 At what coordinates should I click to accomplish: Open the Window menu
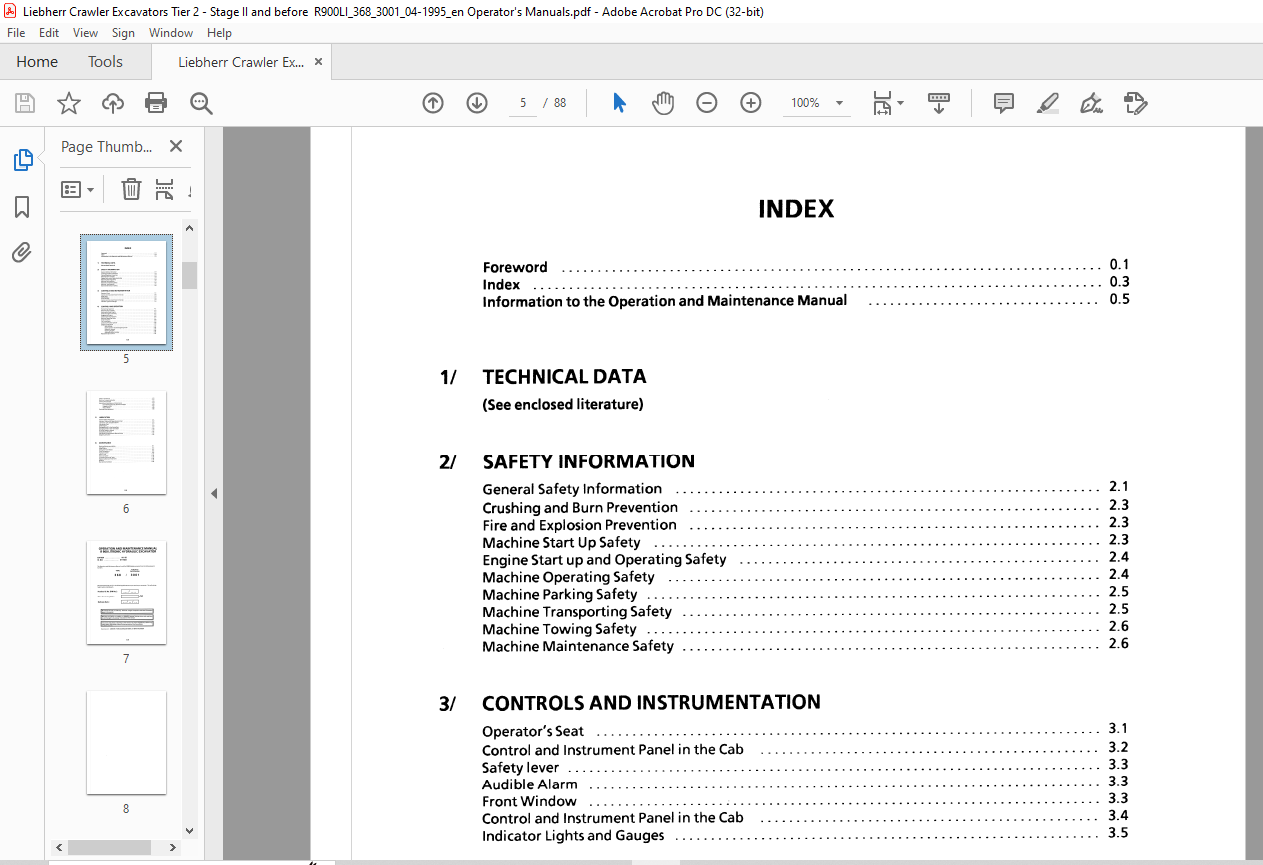pos(171,33)
